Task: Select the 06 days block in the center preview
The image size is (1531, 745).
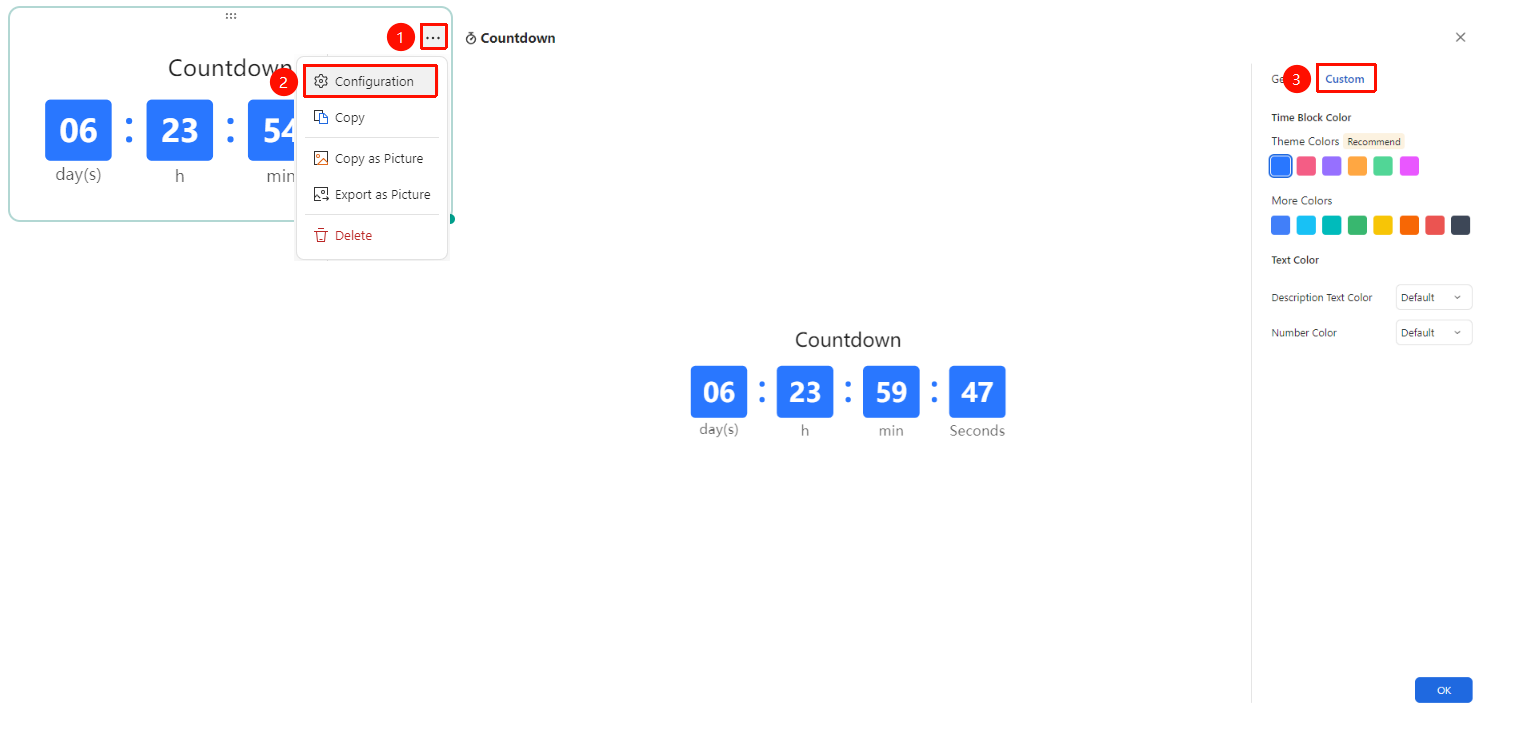Action: [x=719, y=392]
